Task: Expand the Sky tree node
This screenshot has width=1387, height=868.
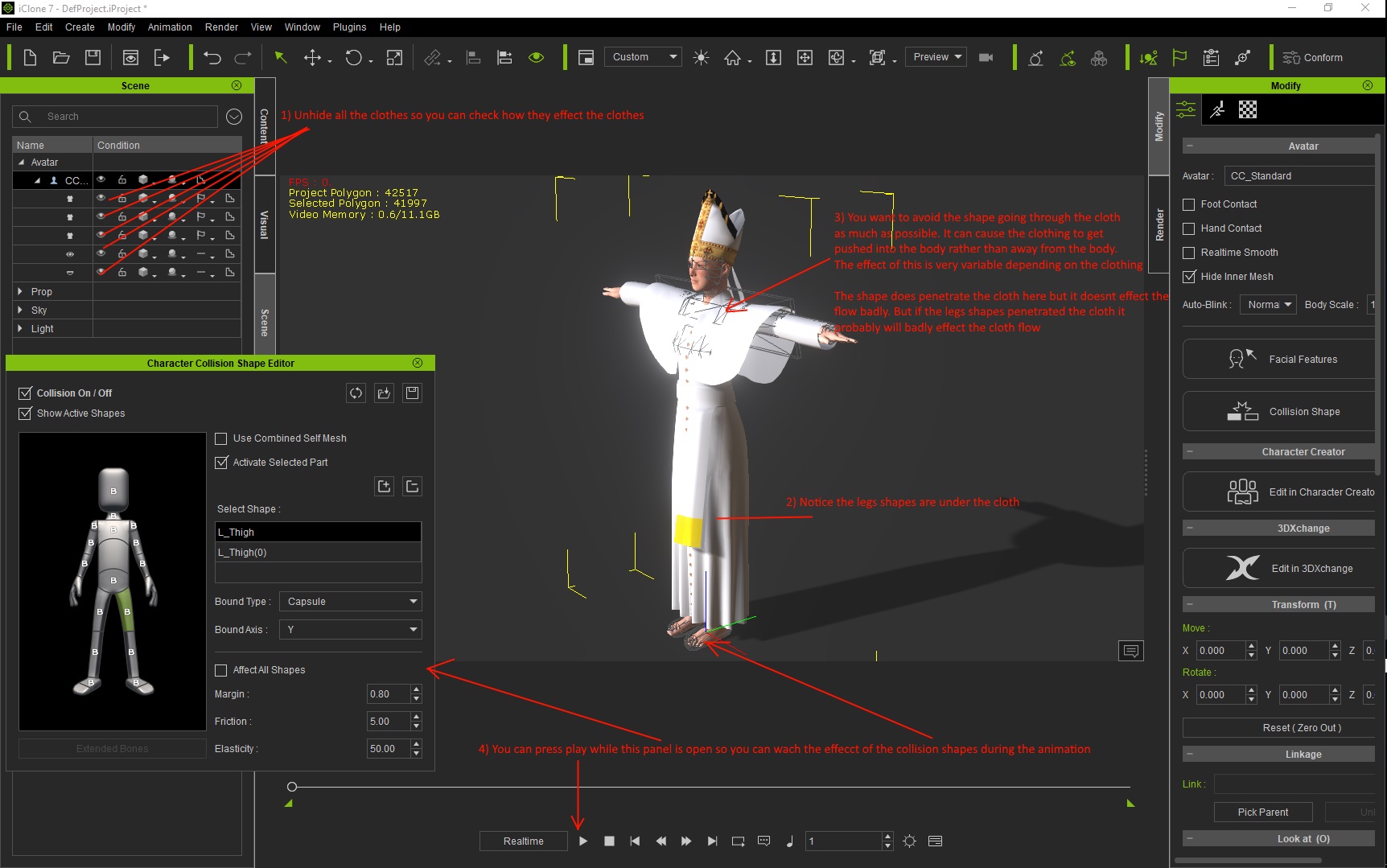Action: (20, 310)
